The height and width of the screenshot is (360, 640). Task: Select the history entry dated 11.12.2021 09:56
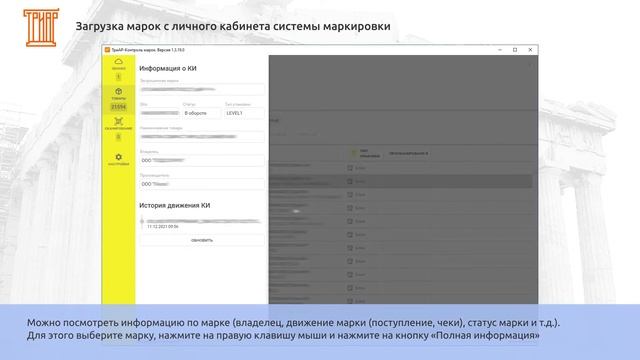click(x=202, y=223)
